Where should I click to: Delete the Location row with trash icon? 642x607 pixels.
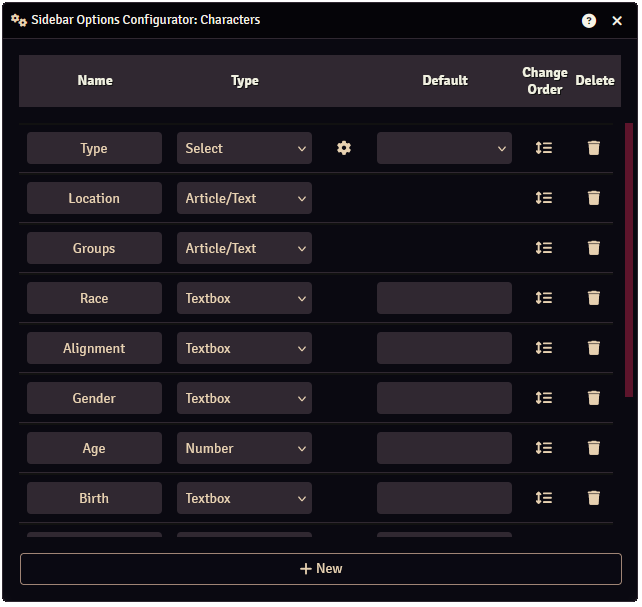tap(593, 198)
